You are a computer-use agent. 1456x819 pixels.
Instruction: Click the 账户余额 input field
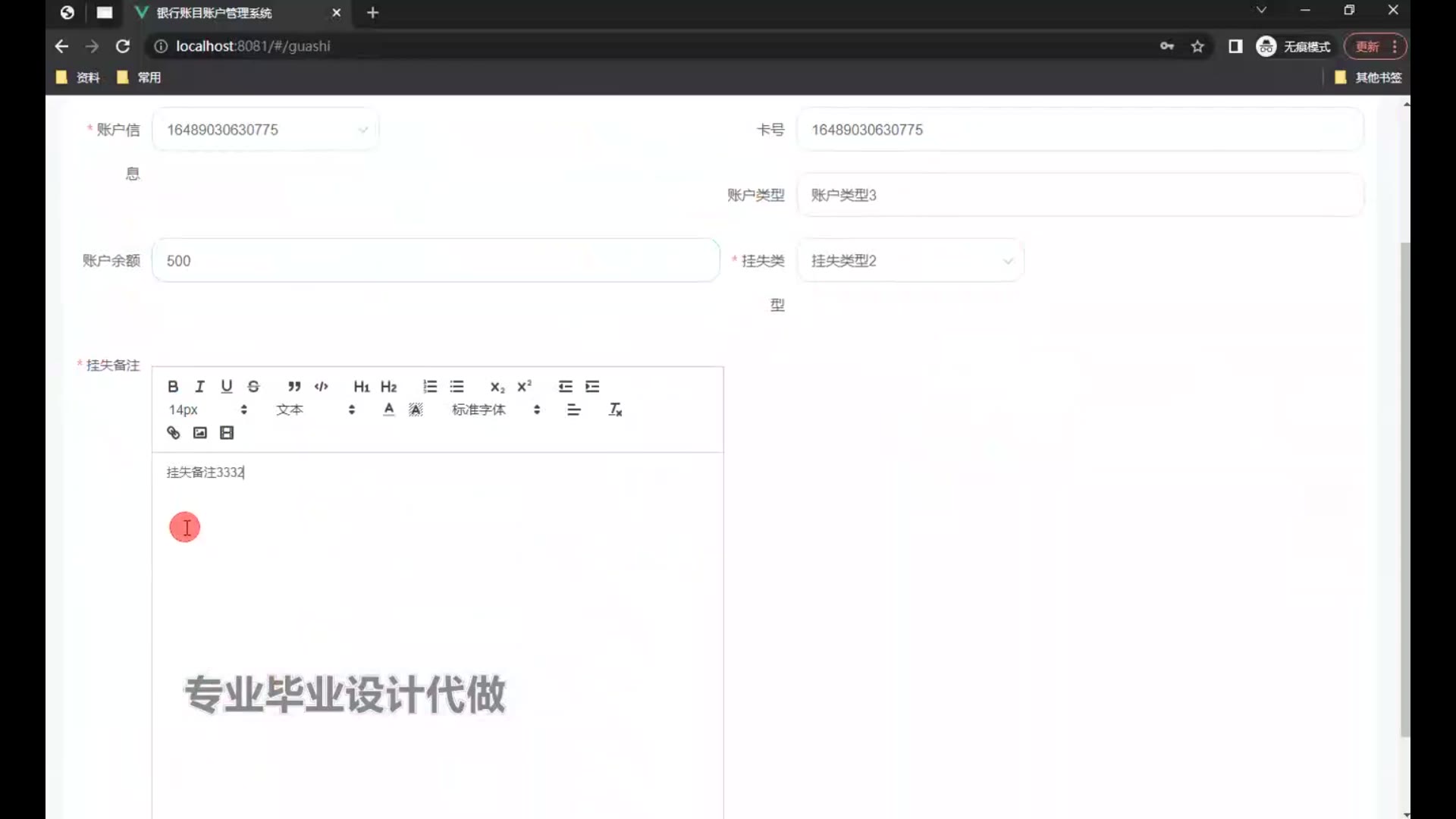pos(435,261)
